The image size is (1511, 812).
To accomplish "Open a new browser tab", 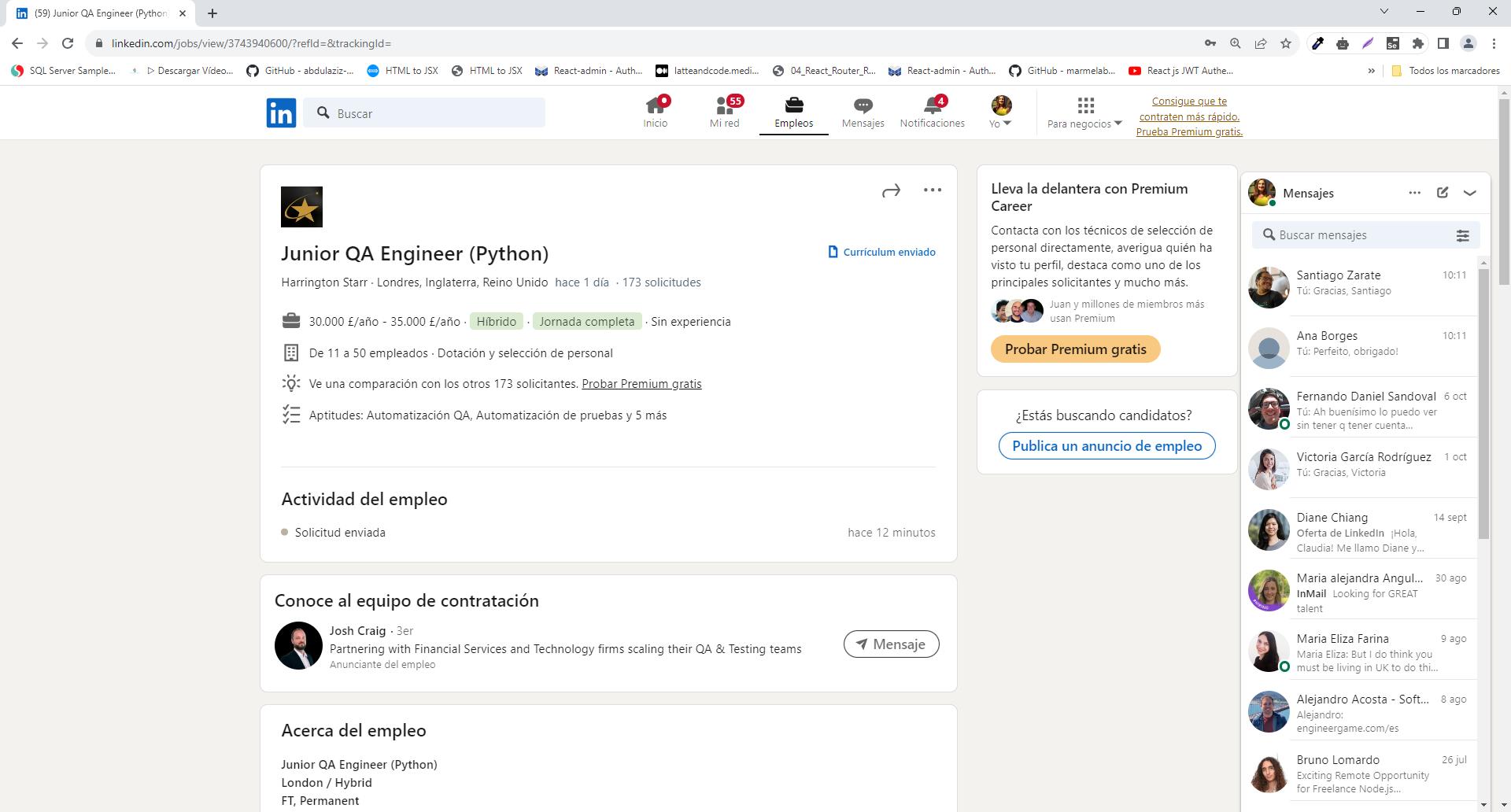I will [x=212, y=13].
